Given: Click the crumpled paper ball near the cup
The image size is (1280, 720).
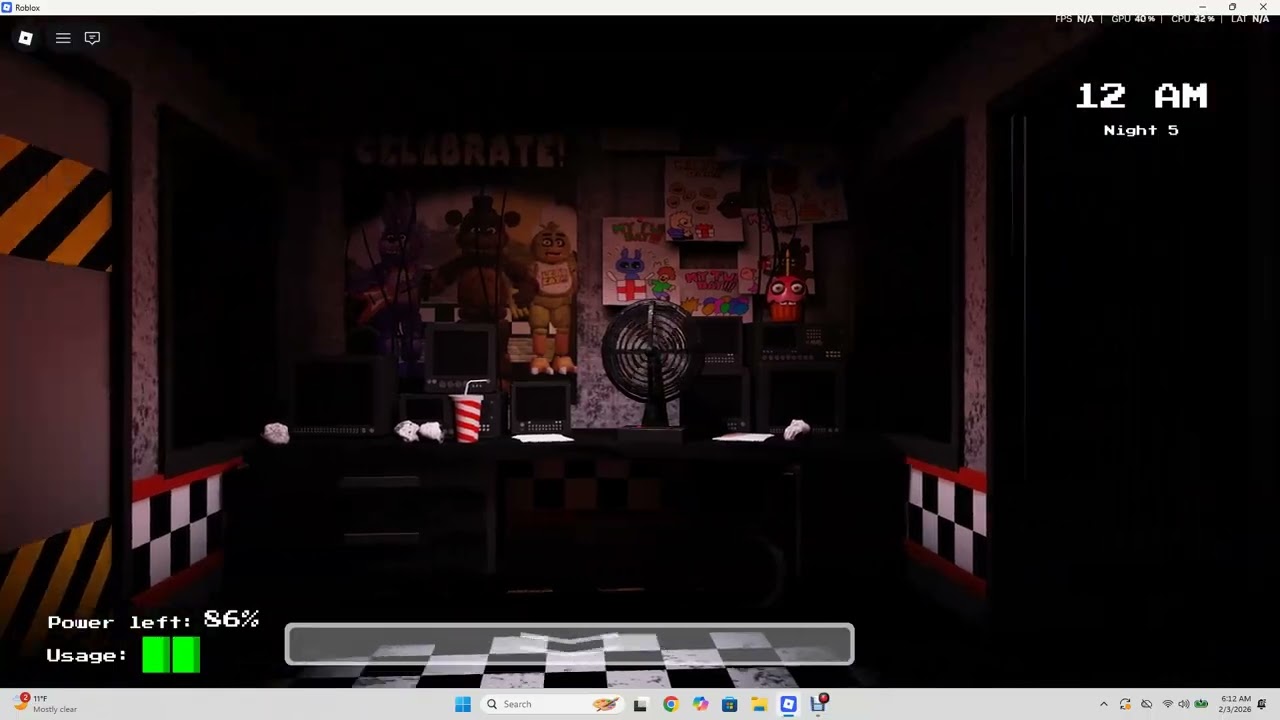Looking at the screenshot, I should click(x=420, y=431).
